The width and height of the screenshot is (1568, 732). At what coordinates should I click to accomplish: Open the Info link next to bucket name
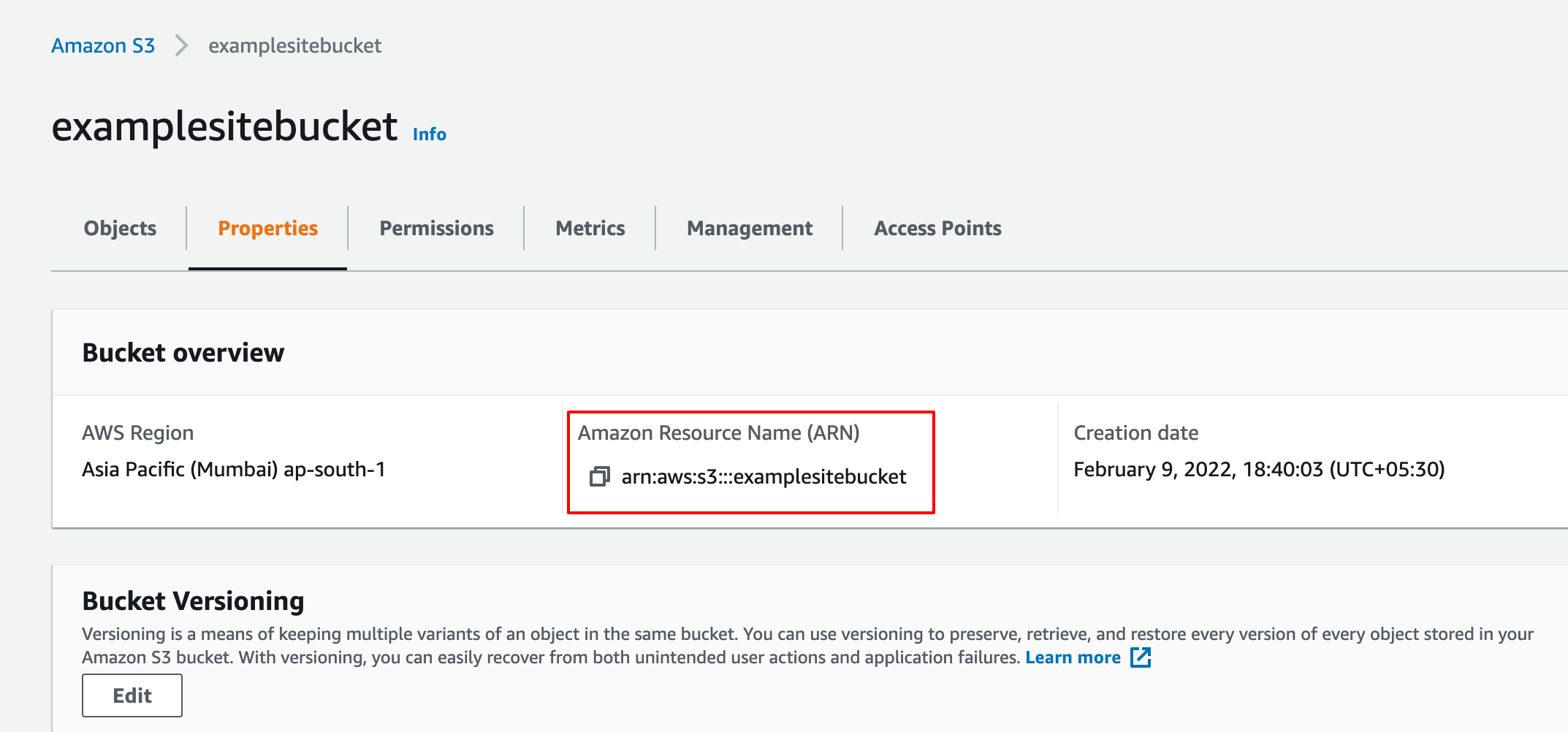click(429, 134)
